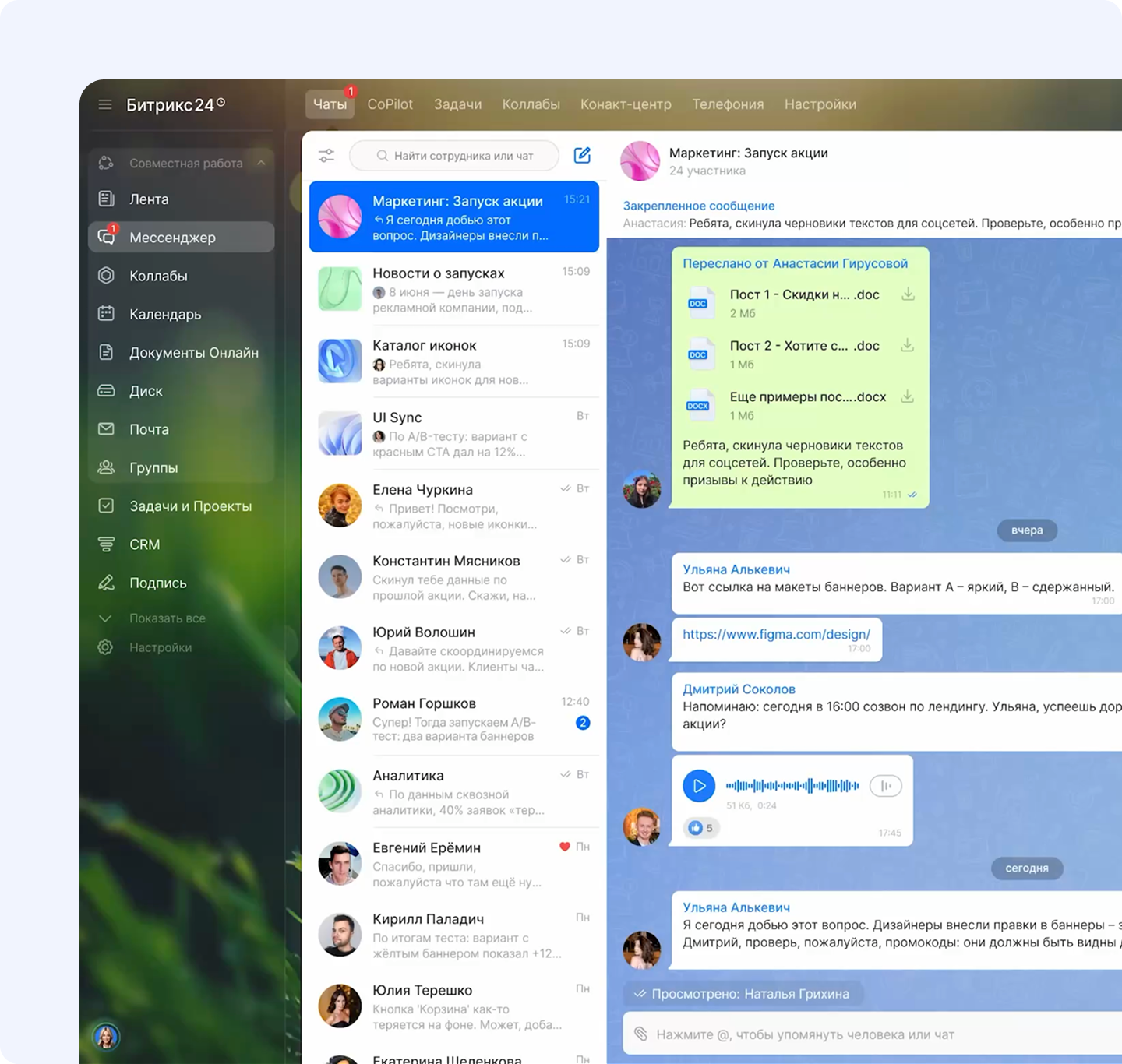Click 'Просмотрено: Наталья Грихина' viewed label
This screenshot has height=1064, width=1122.
750,994
